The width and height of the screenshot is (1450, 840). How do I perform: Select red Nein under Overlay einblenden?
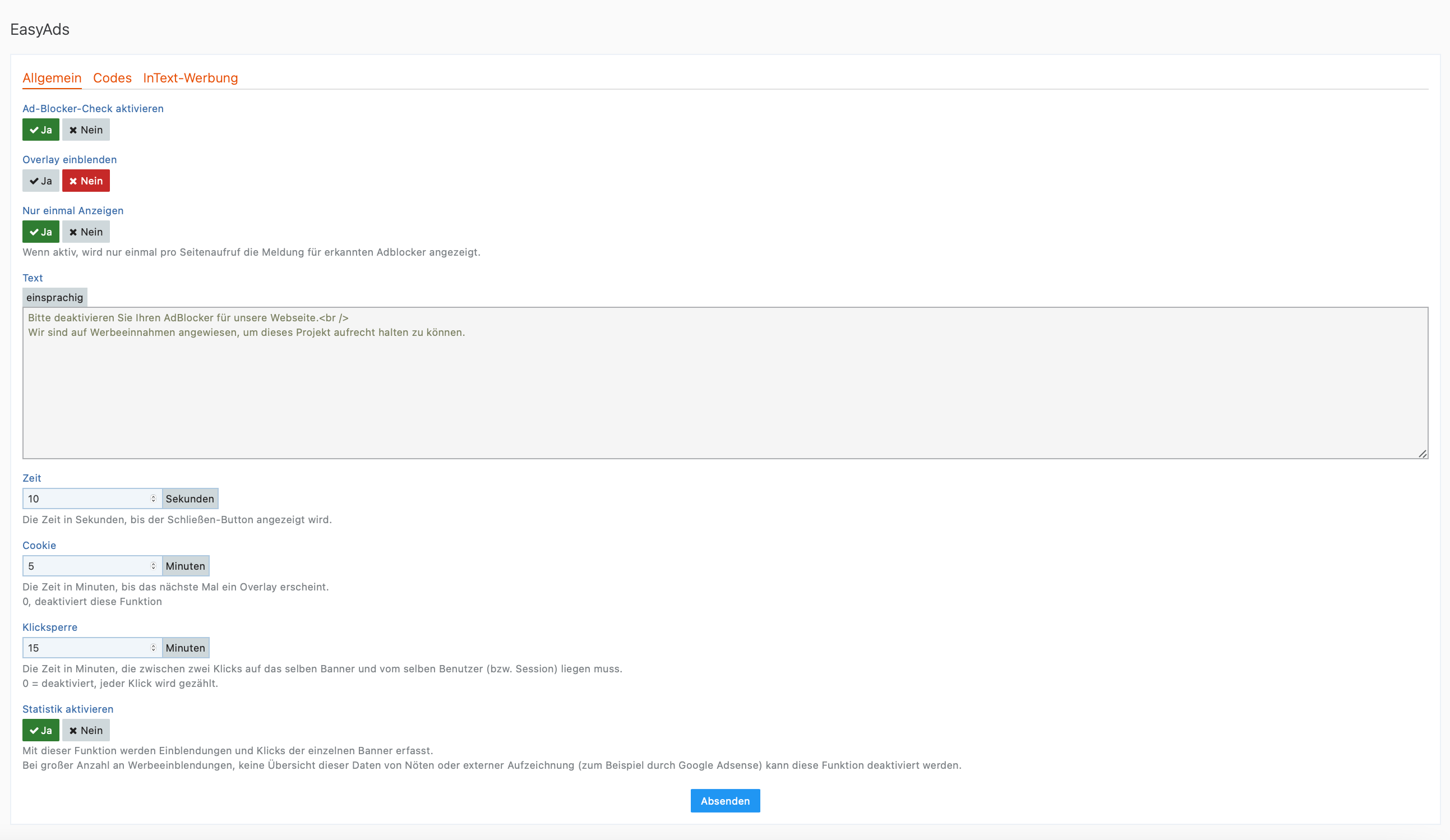[x=86, y=181]
